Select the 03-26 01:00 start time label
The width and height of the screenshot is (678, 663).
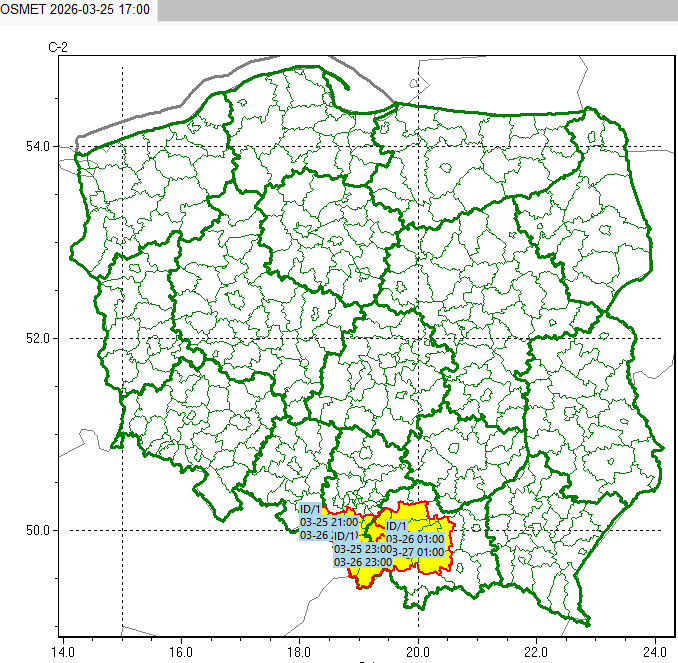click(x=415, y=539)
